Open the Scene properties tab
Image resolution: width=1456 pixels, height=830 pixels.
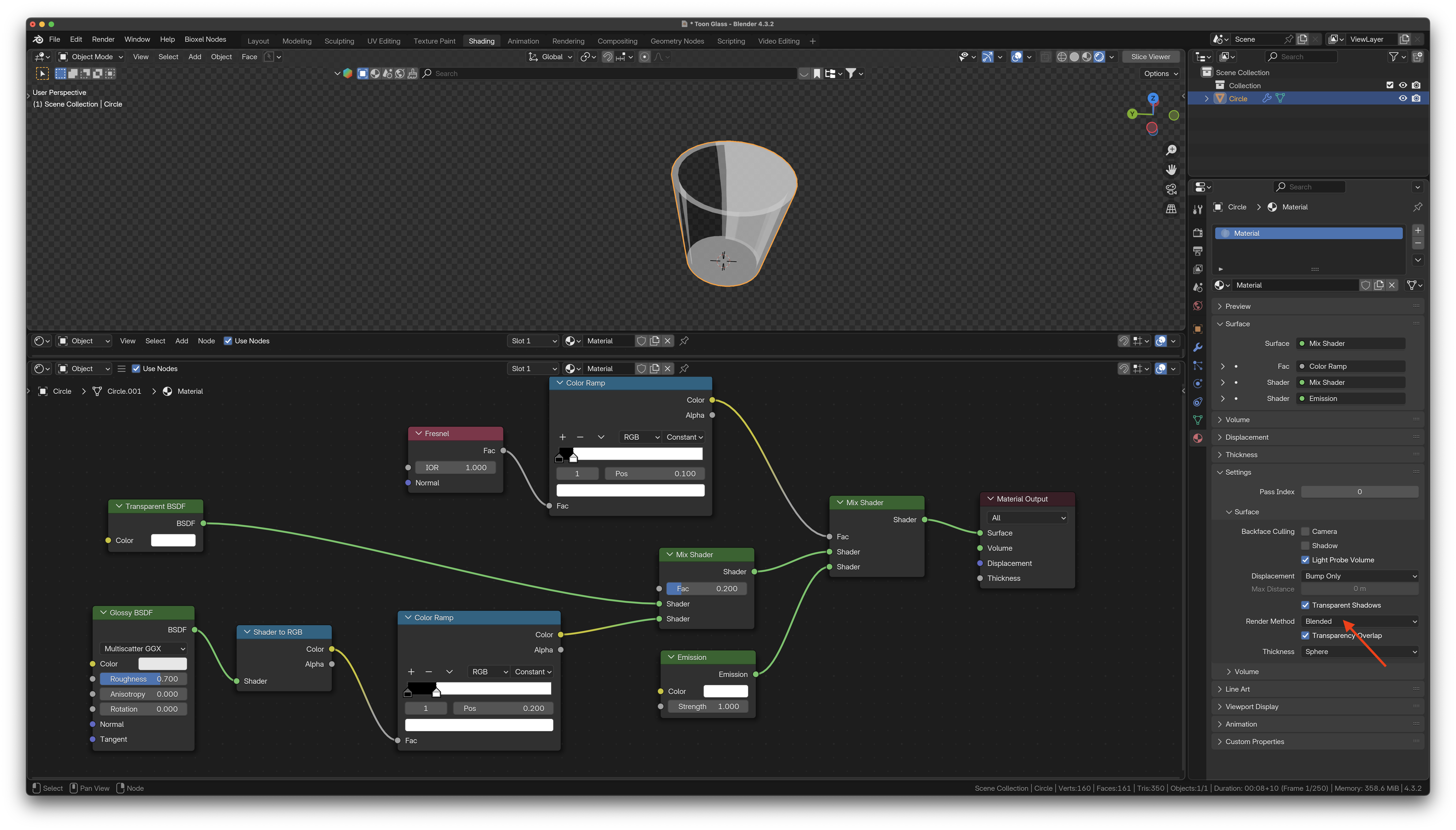point(1198,287)
